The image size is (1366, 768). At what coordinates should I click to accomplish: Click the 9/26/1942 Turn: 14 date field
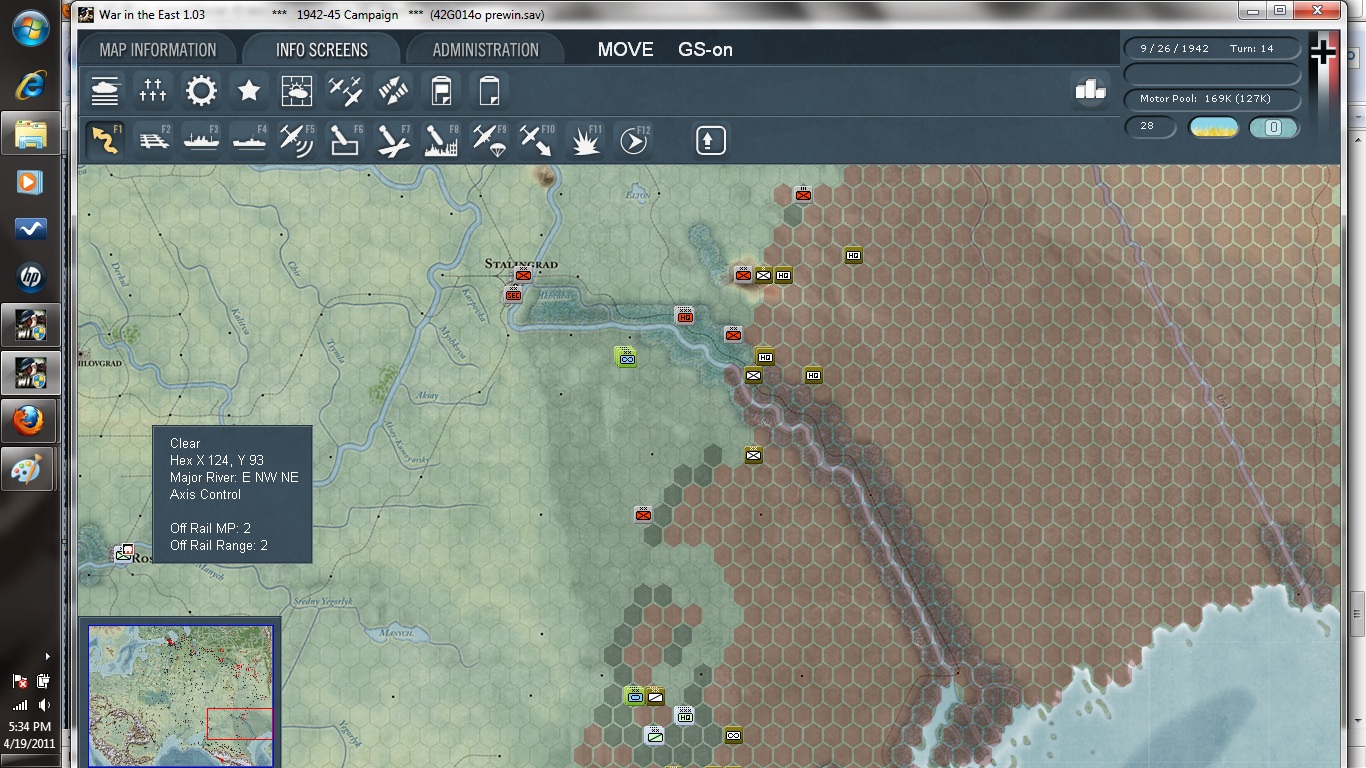[x=1212, y=48]
